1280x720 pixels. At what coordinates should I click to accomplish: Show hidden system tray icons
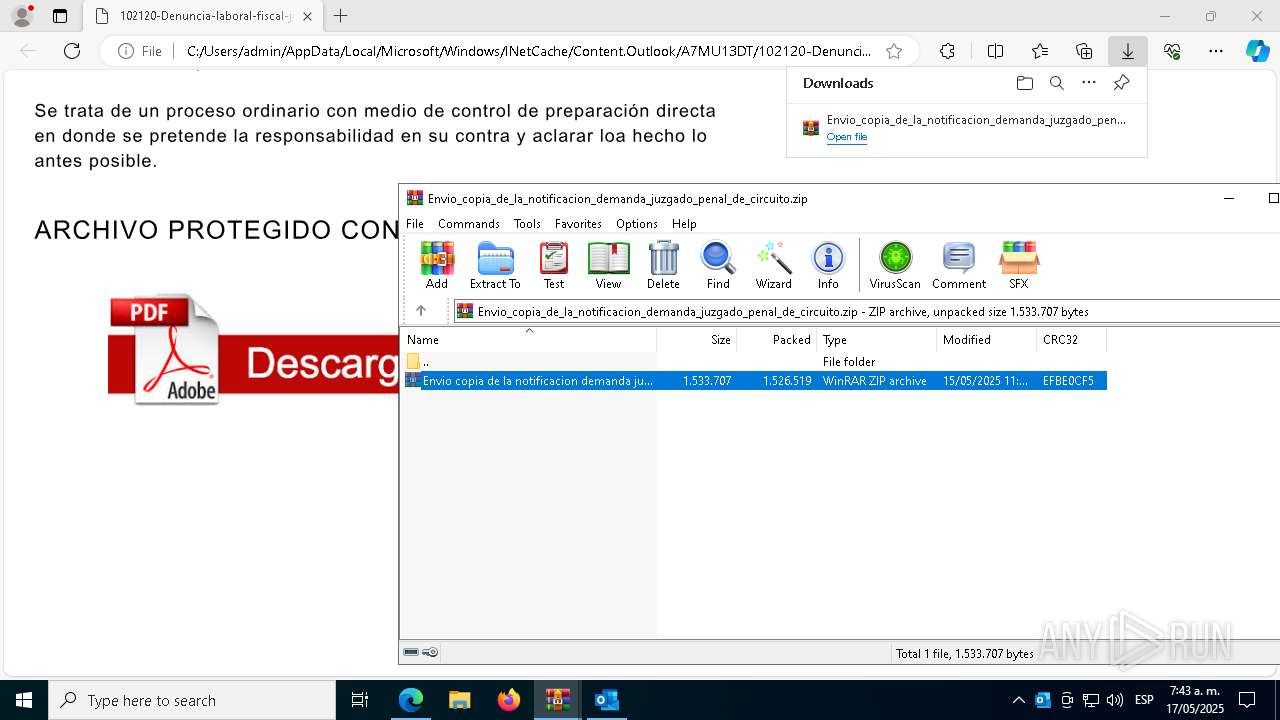click(x=1018, y=700)
